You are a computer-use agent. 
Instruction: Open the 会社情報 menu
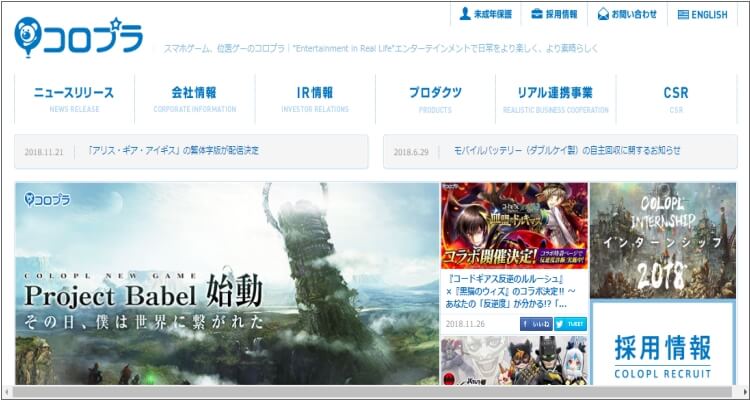point(195,99)
